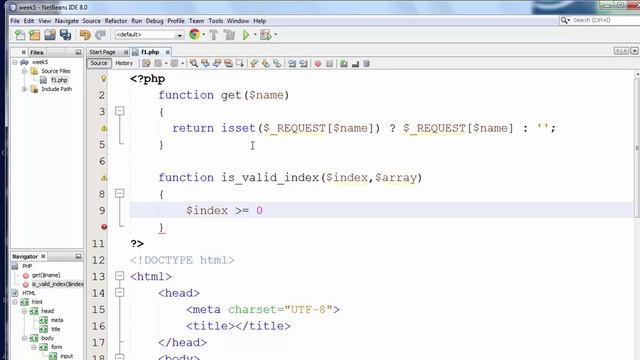This screenshot has width=640, height=360.
Task: Select the f1.php editor tab
Action: [x=150, y=52]
